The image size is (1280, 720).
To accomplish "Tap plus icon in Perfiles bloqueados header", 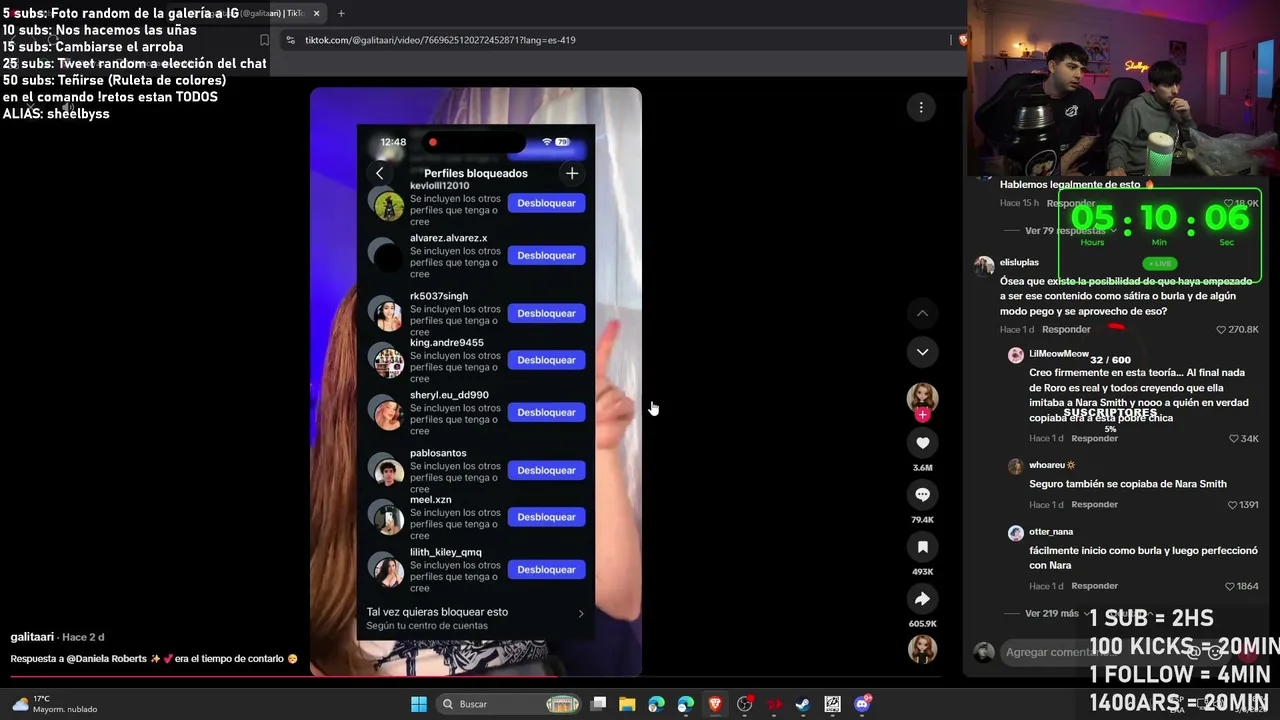I will click(572, 173).
